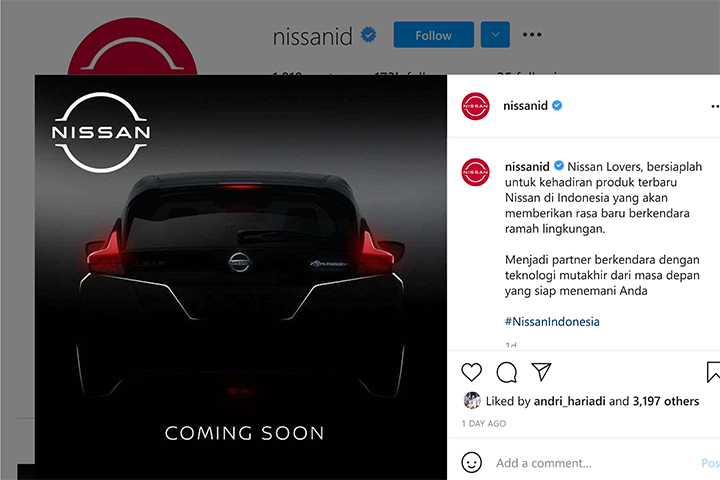Share the post with the paper plane icon

[541, 372]
